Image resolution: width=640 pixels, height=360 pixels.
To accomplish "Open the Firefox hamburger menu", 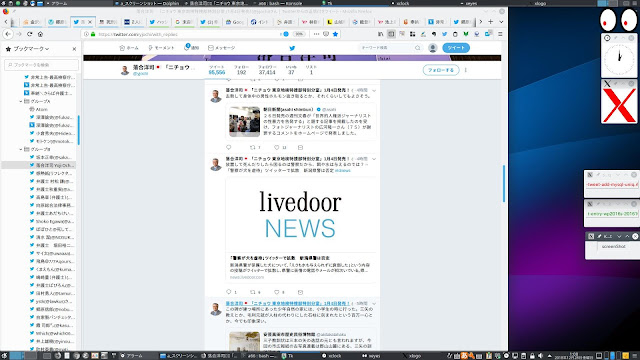I will pyautogui.click(x=500, y=34).
